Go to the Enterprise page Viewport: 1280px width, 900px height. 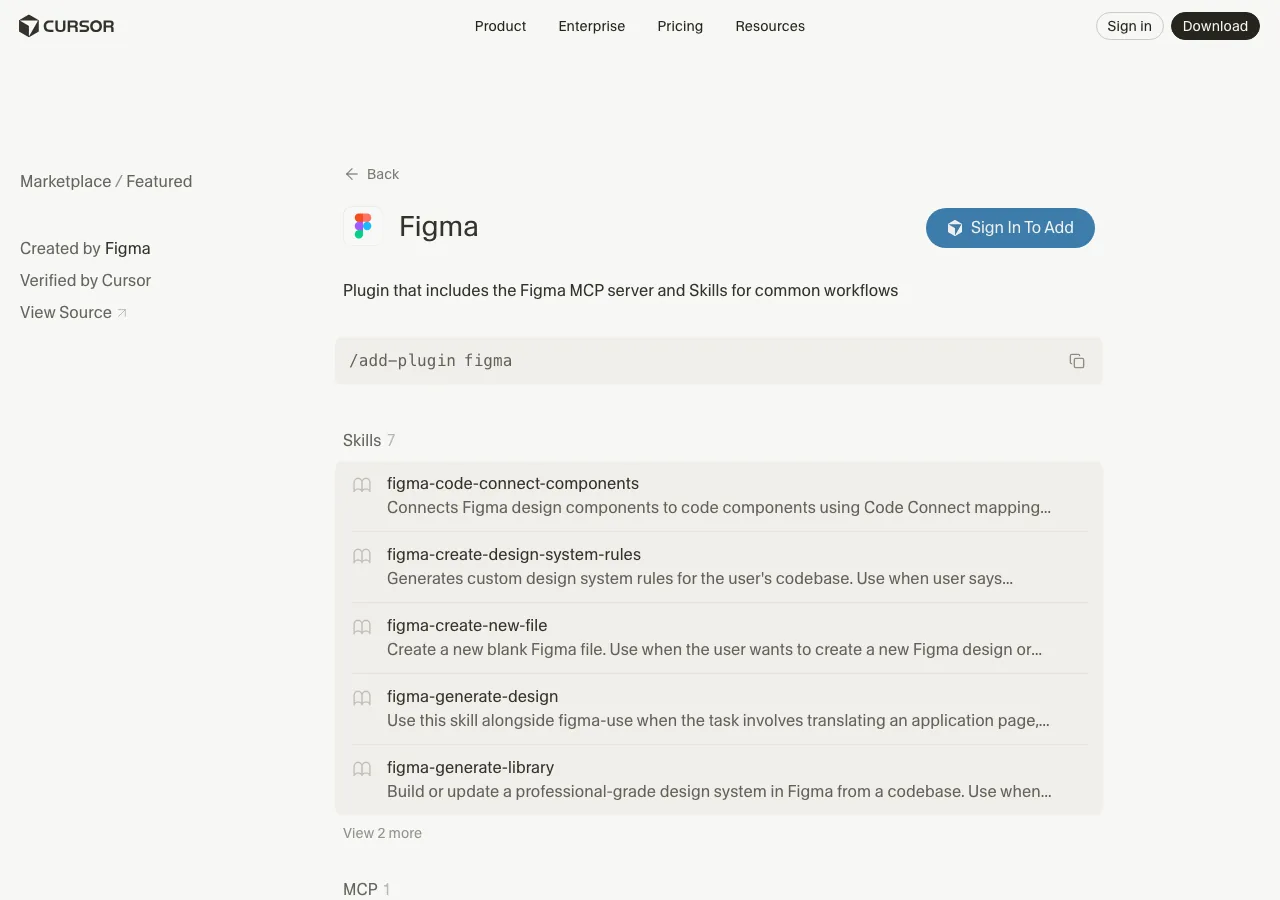pos(592,26)
